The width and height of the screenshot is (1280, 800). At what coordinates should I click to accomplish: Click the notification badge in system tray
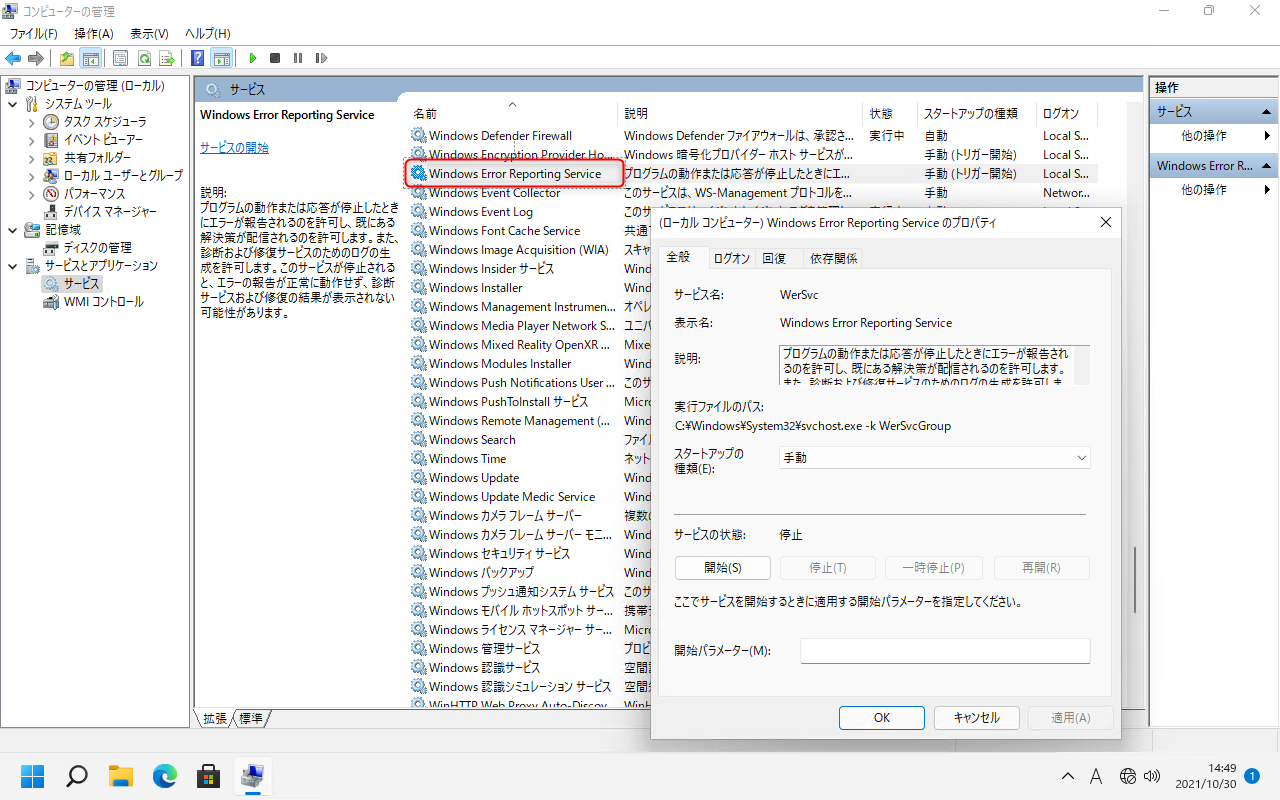pyautogui.click(x=1251, y=776)
